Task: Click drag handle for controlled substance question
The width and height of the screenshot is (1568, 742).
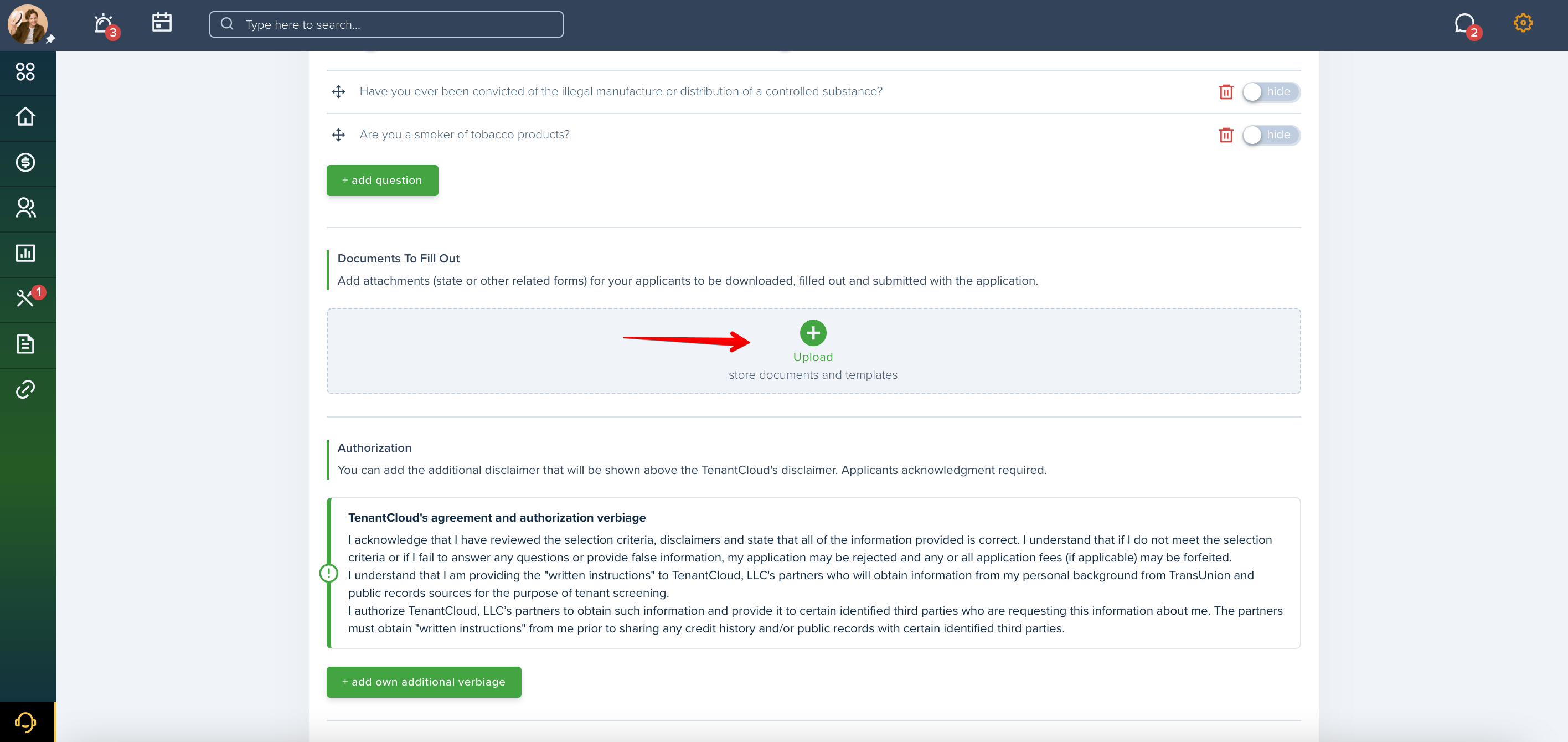Action: 338,91
